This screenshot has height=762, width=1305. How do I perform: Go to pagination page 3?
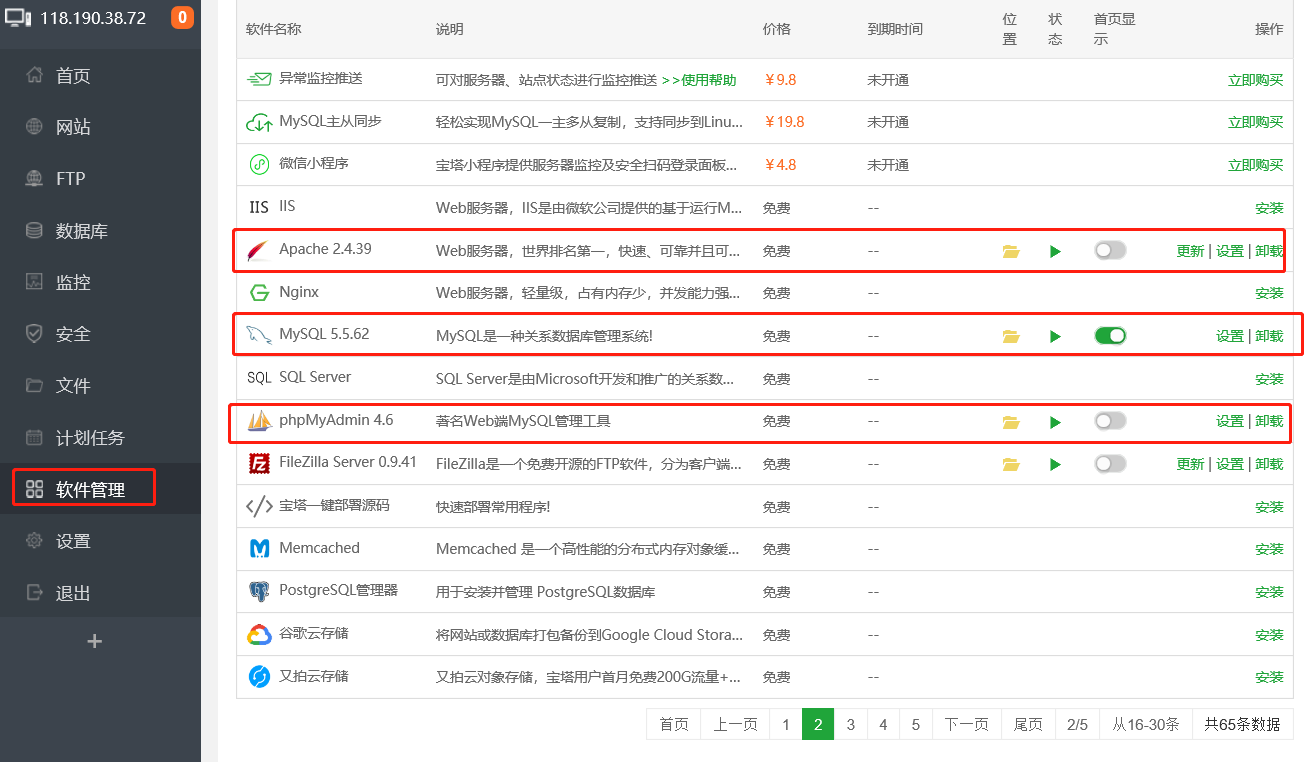(x=851, y=724)
